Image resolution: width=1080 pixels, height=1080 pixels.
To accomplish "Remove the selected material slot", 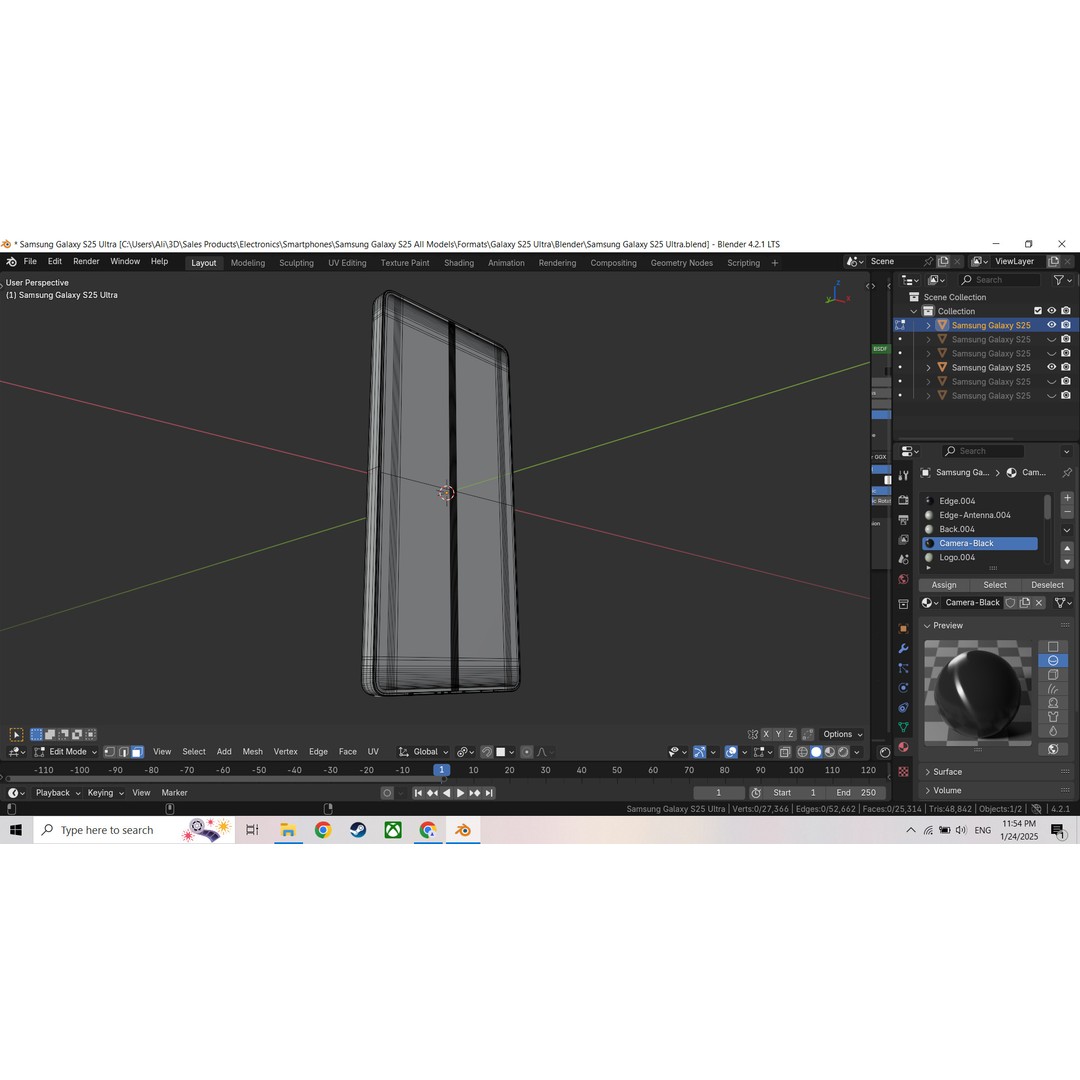I will point(1067,512).
